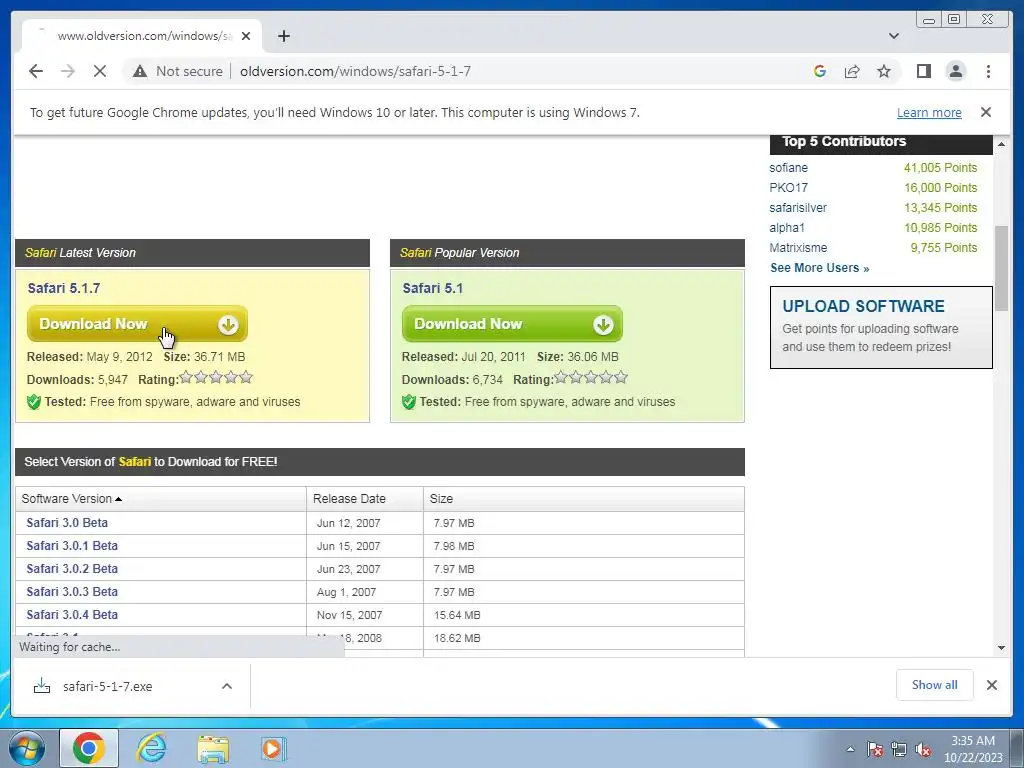Close the downloads bar
1024x768 pixels.
point(991,684)
